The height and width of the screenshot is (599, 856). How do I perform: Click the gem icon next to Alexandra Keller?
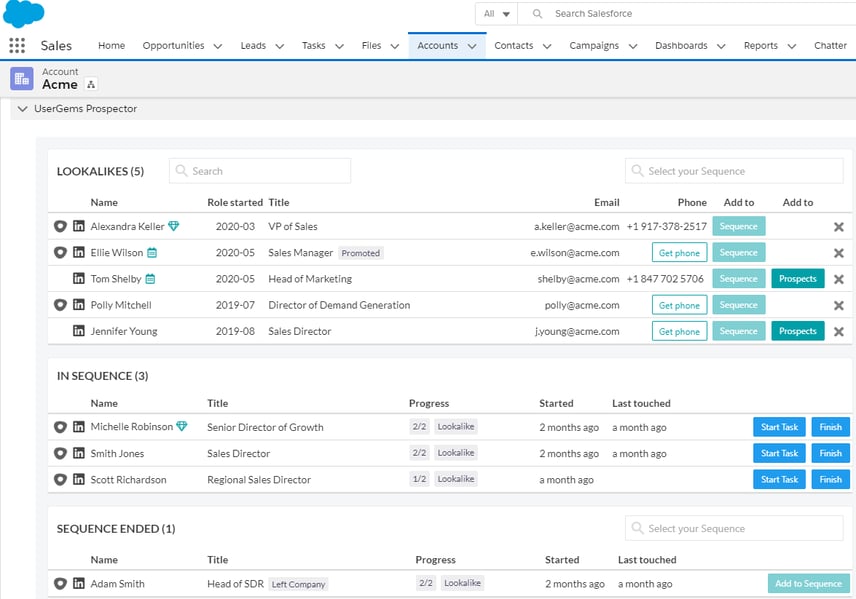point(174,226)
